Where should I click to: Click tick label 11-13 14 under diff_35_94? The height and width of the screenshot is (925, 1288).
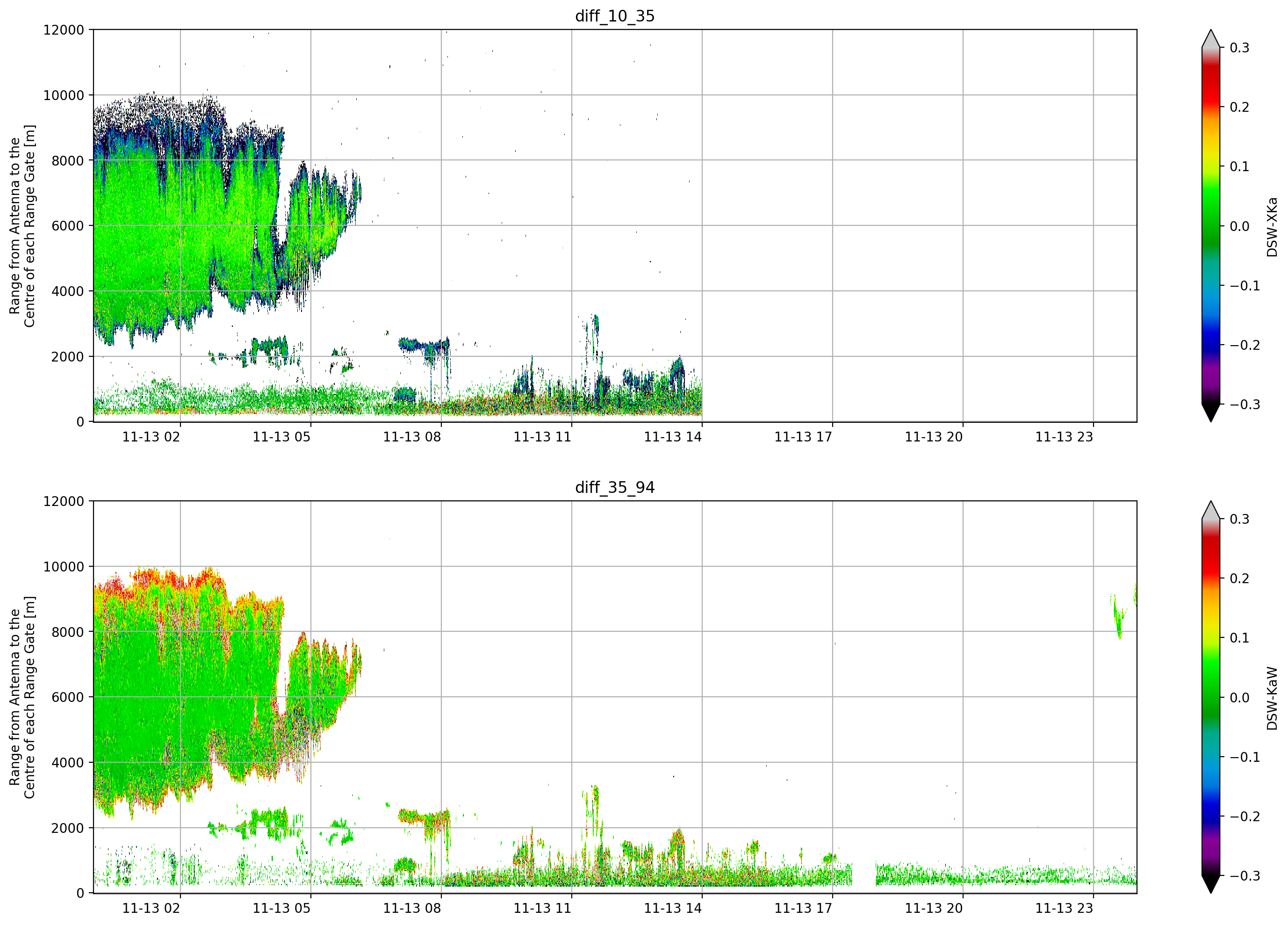coord(673,909)
